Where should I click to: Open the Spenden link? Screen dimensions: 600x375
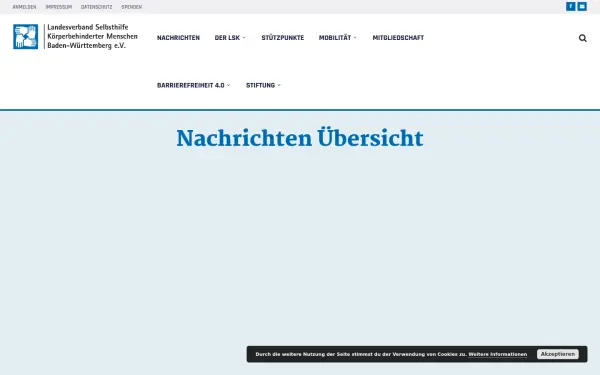click(132, 7)
